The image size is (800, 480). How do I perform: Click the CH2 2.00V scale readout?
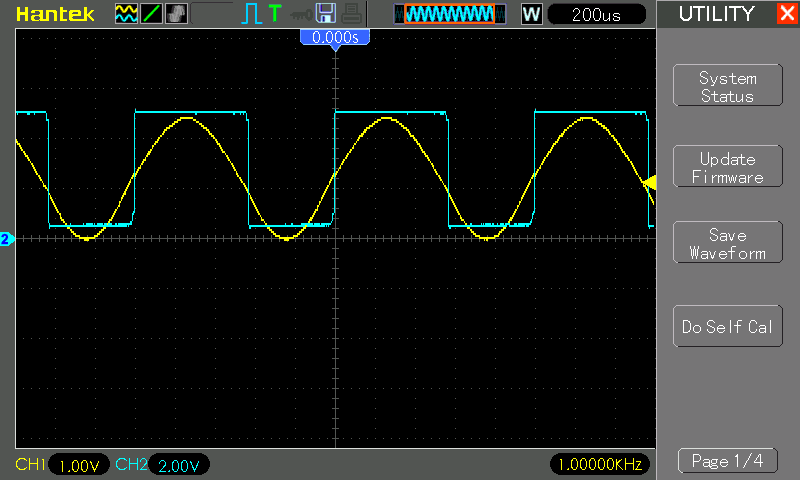[x=179, y=465]
